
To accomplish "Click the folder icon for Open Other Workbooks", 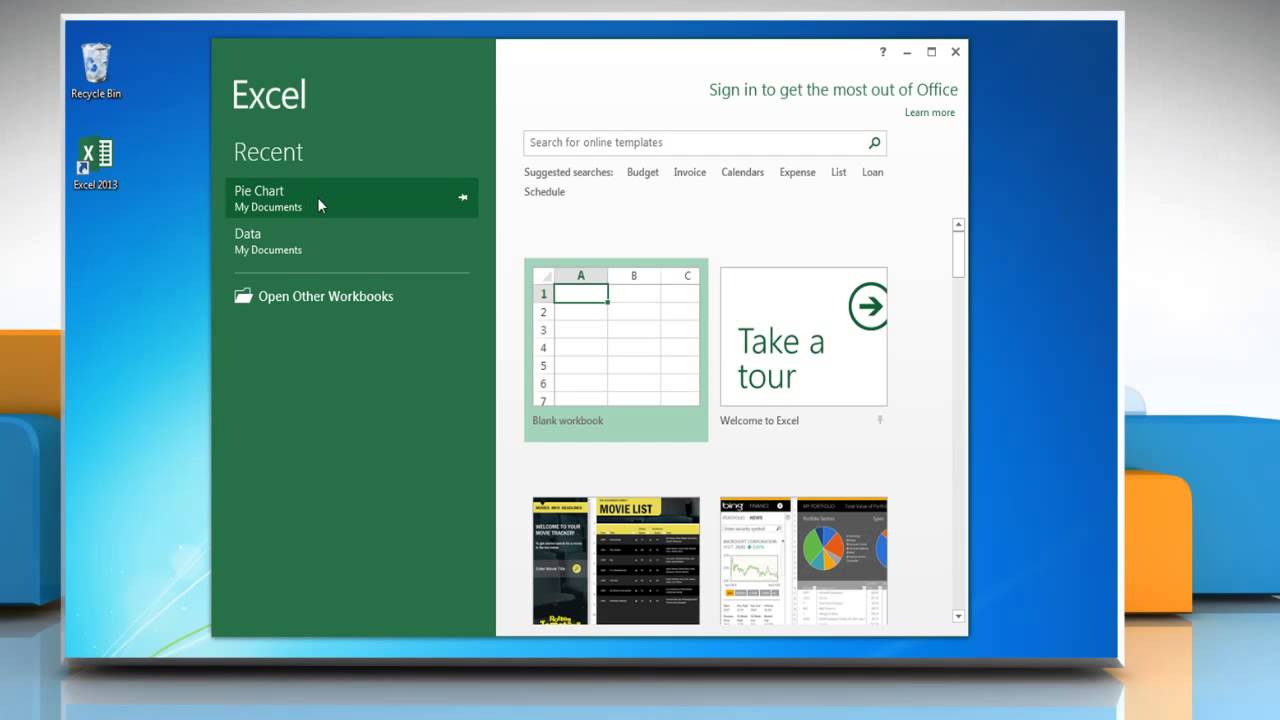I will click(x=243, y=296).
